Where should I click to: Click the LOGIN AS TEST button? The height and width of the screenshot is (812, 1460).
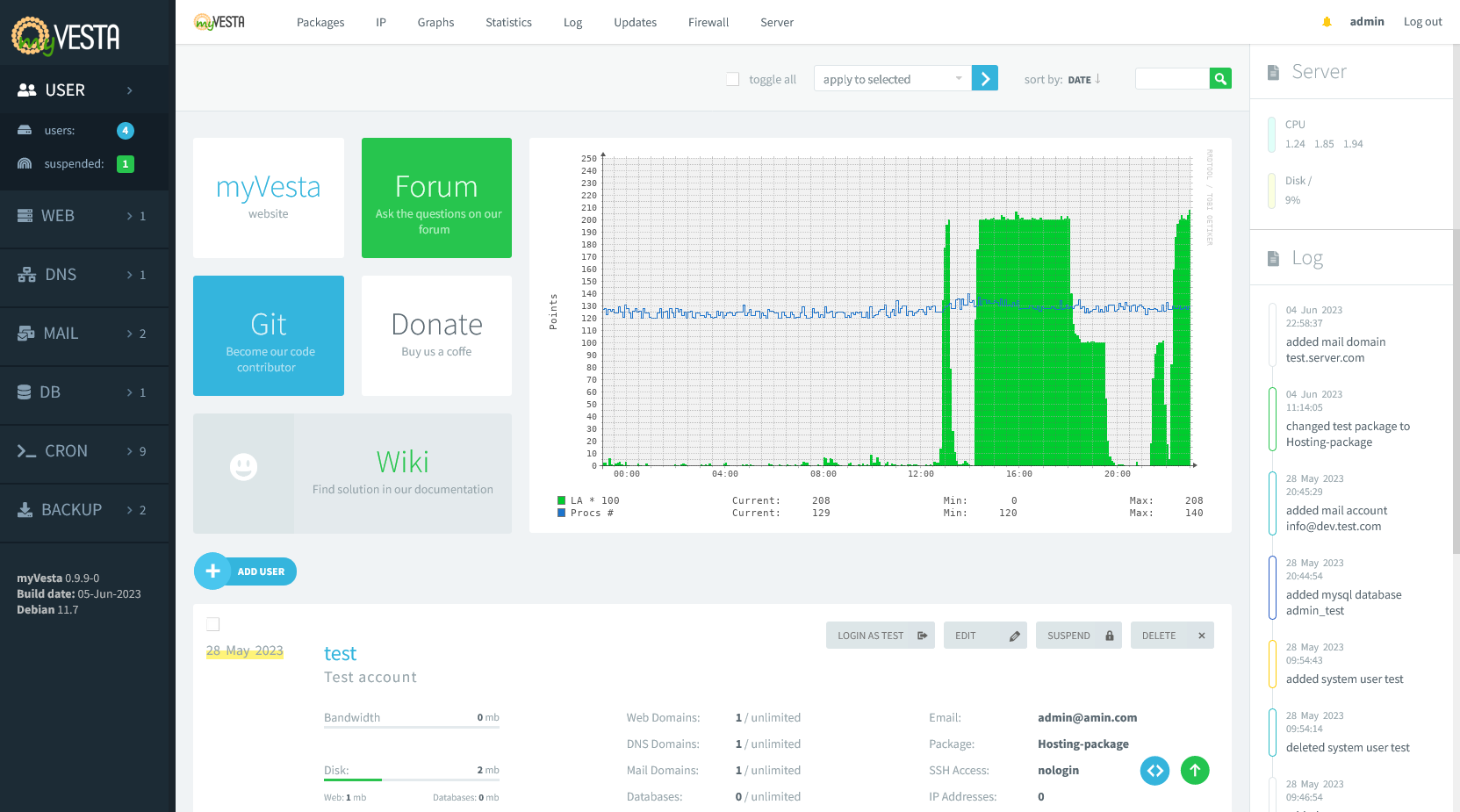[880, 635]
